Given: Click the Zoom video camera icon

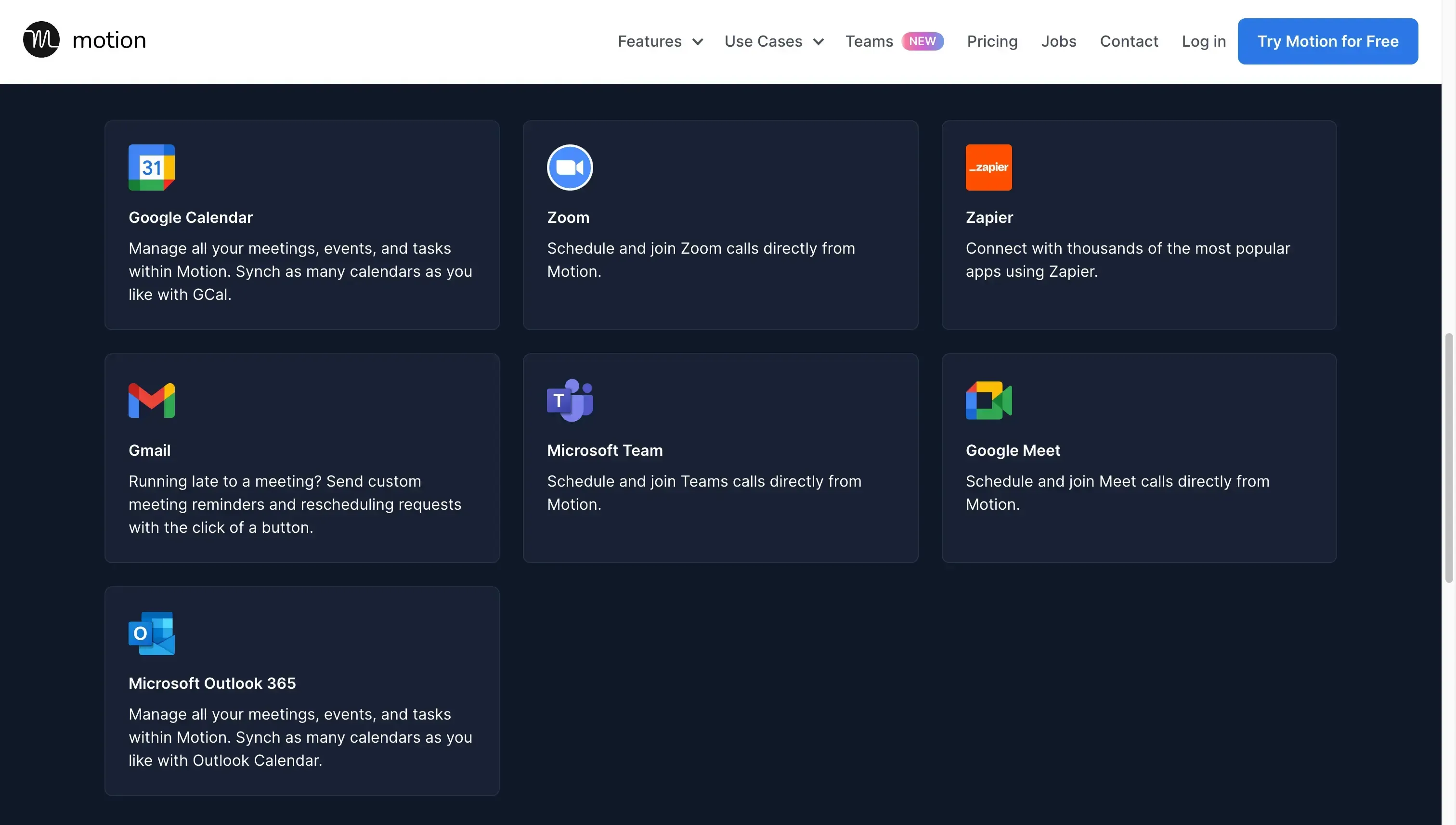Looking at the screenshot, I should click(570, 167).
